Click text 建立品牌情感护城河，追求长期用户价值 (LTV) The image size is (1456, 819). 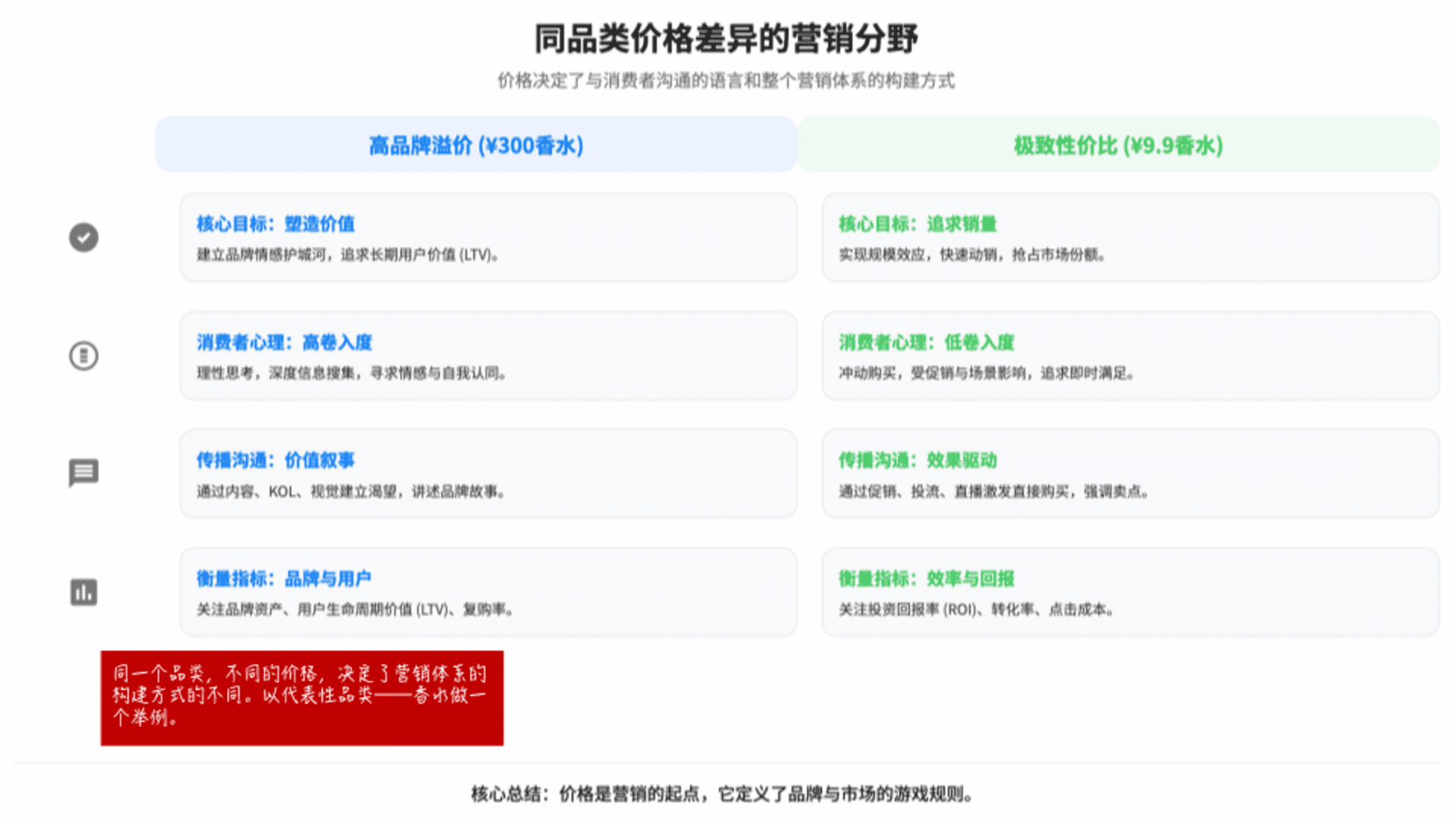click(347, 255)
